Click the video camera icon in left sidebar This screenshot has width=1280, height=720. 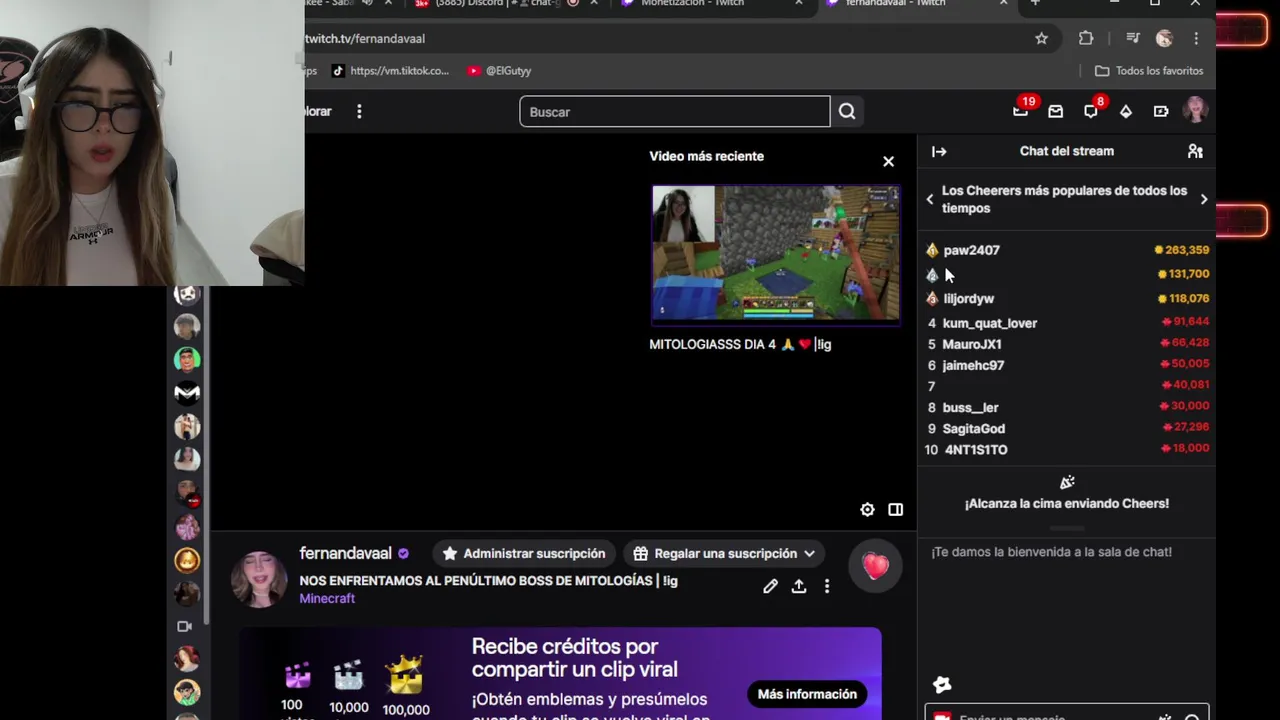tap(184, 626)
